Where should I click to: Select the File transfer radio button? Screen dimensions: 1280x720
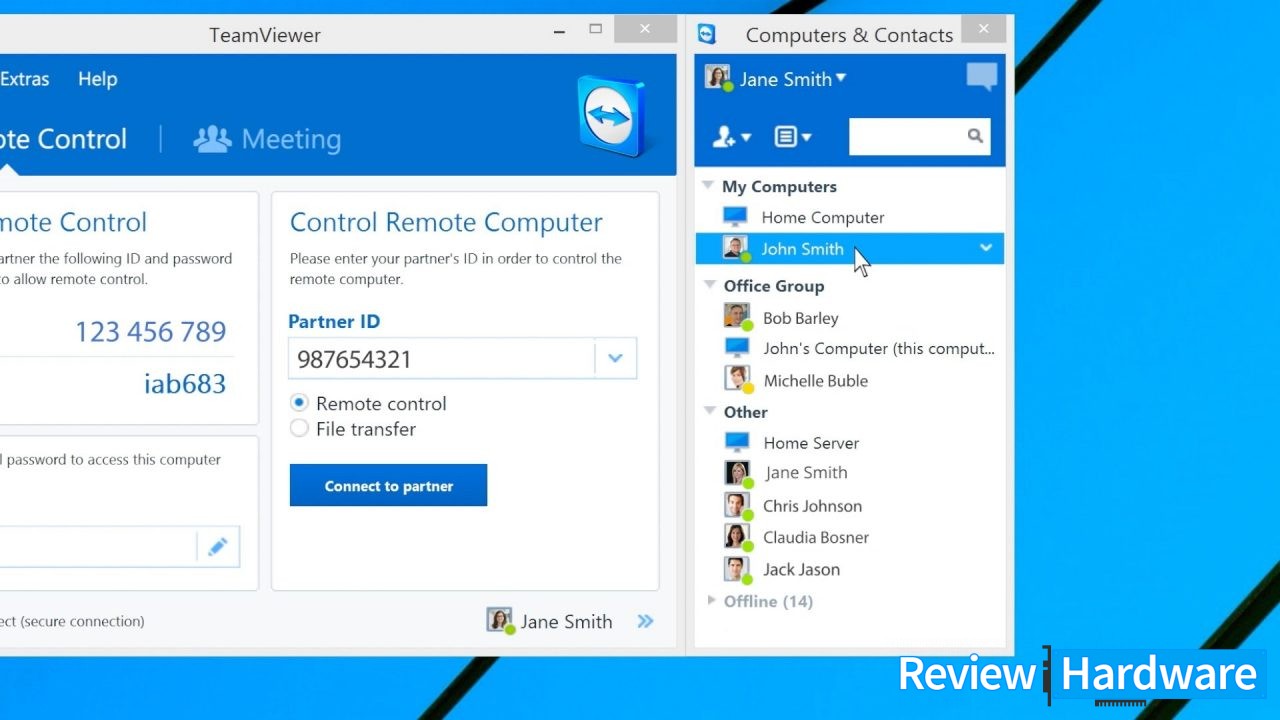(x=299, y=429)
